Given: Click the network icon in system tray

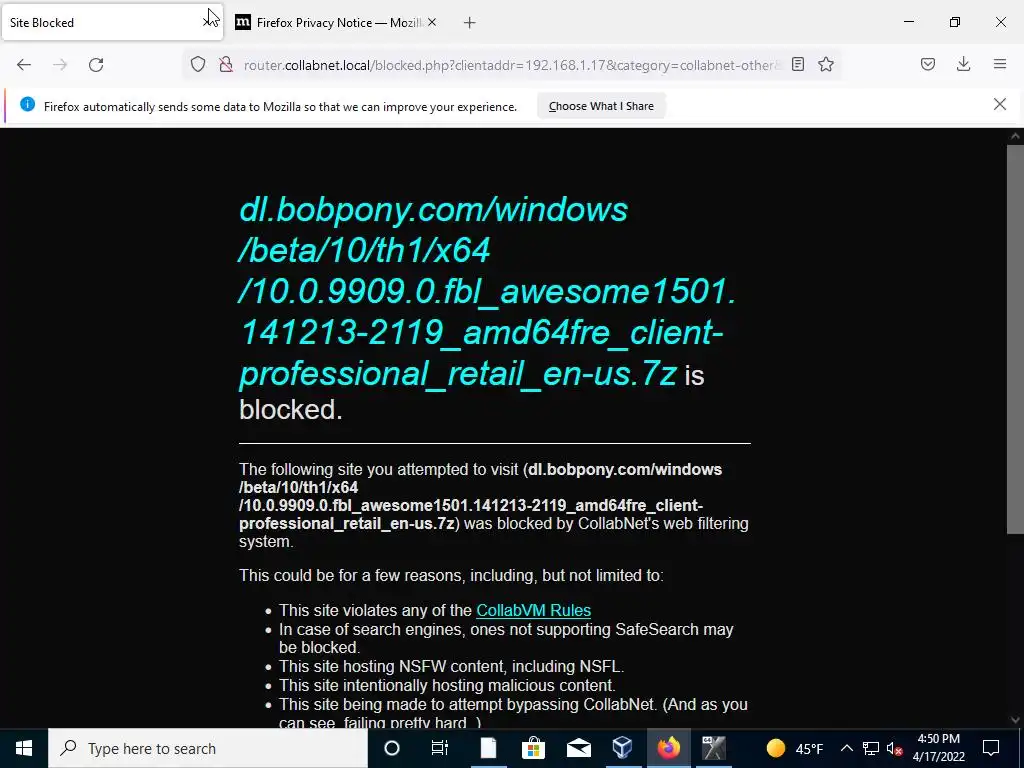Looking at the screenshot, I should point(871,748).
